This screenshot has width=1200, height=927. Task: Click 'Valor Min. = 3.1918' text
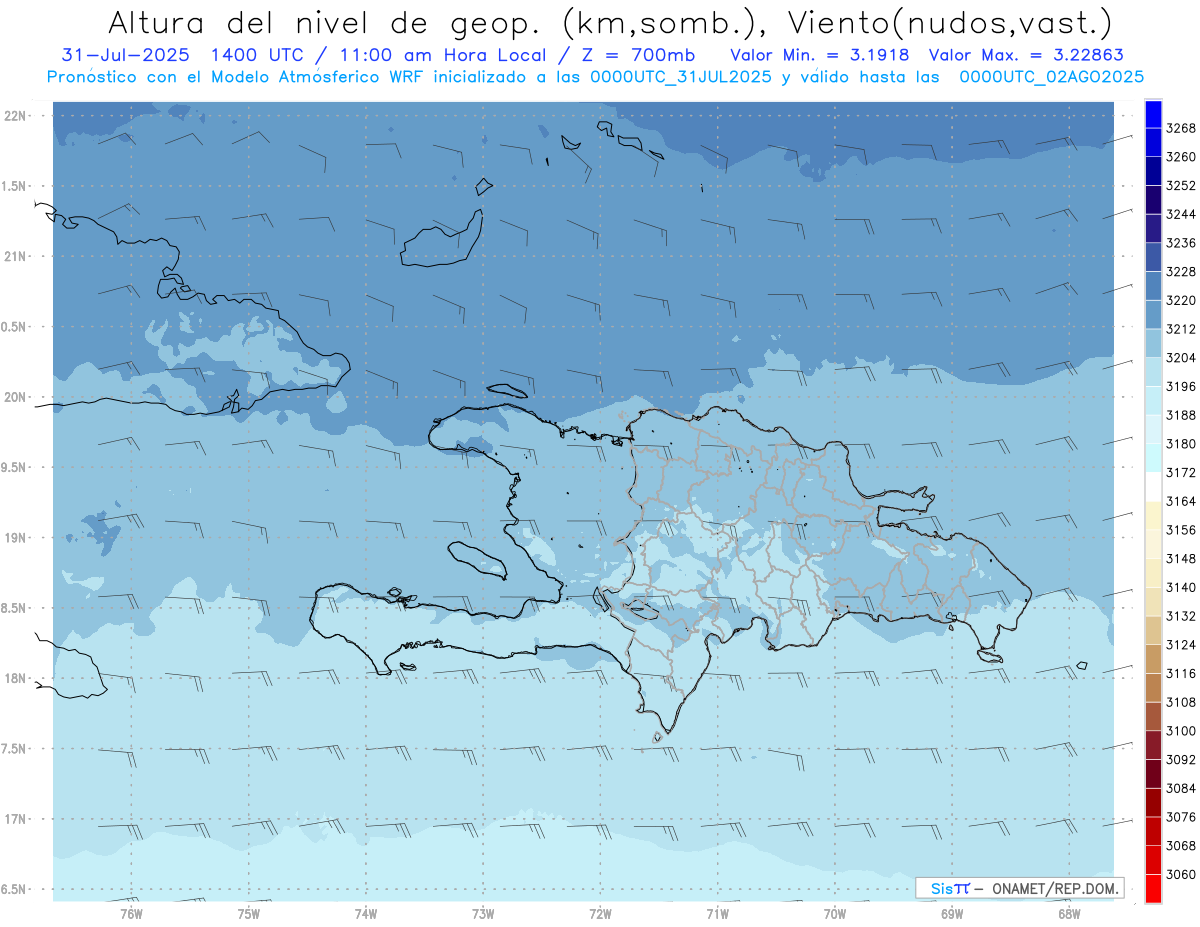pos(820,55)
